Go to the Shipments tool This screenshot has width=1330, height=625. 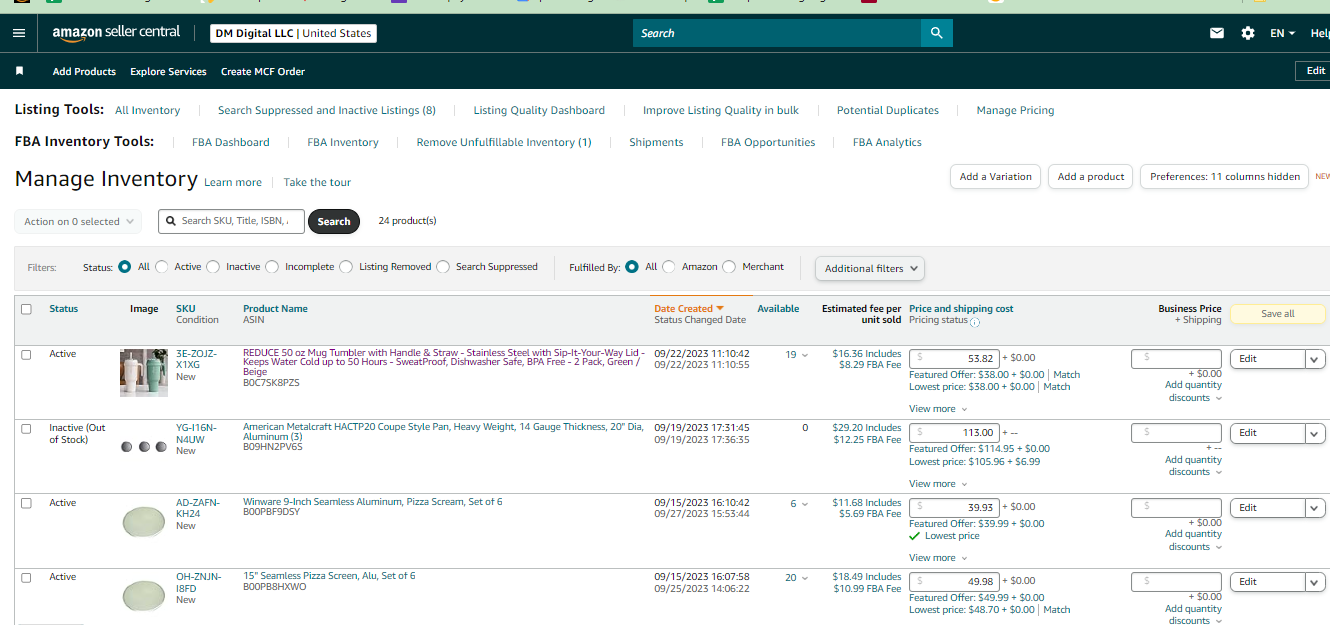click(x=656, y=142)
